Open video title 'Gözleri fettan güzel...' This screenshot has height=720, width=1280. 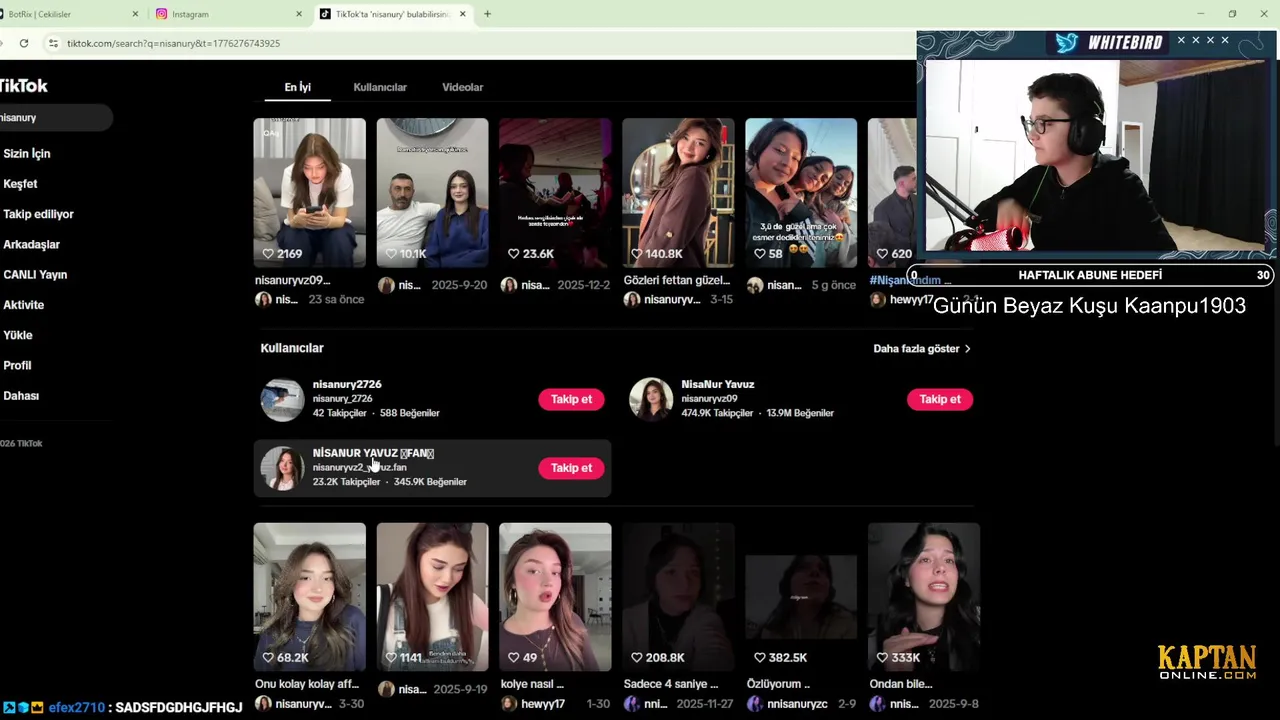click(678, 281)
